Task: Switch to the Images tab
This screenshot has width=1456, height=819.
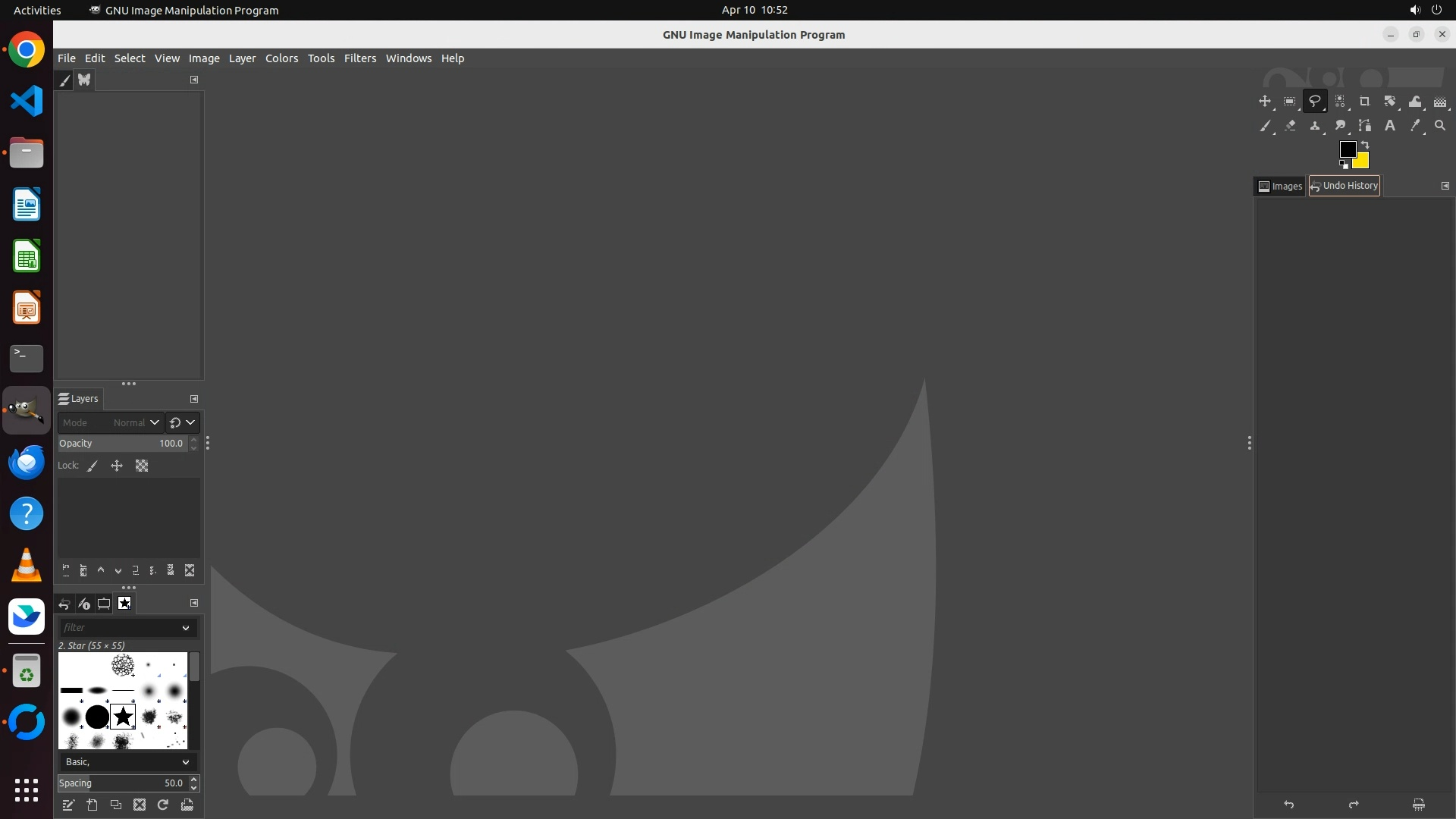Action: pyautogui.click(x=1280, y=186)
